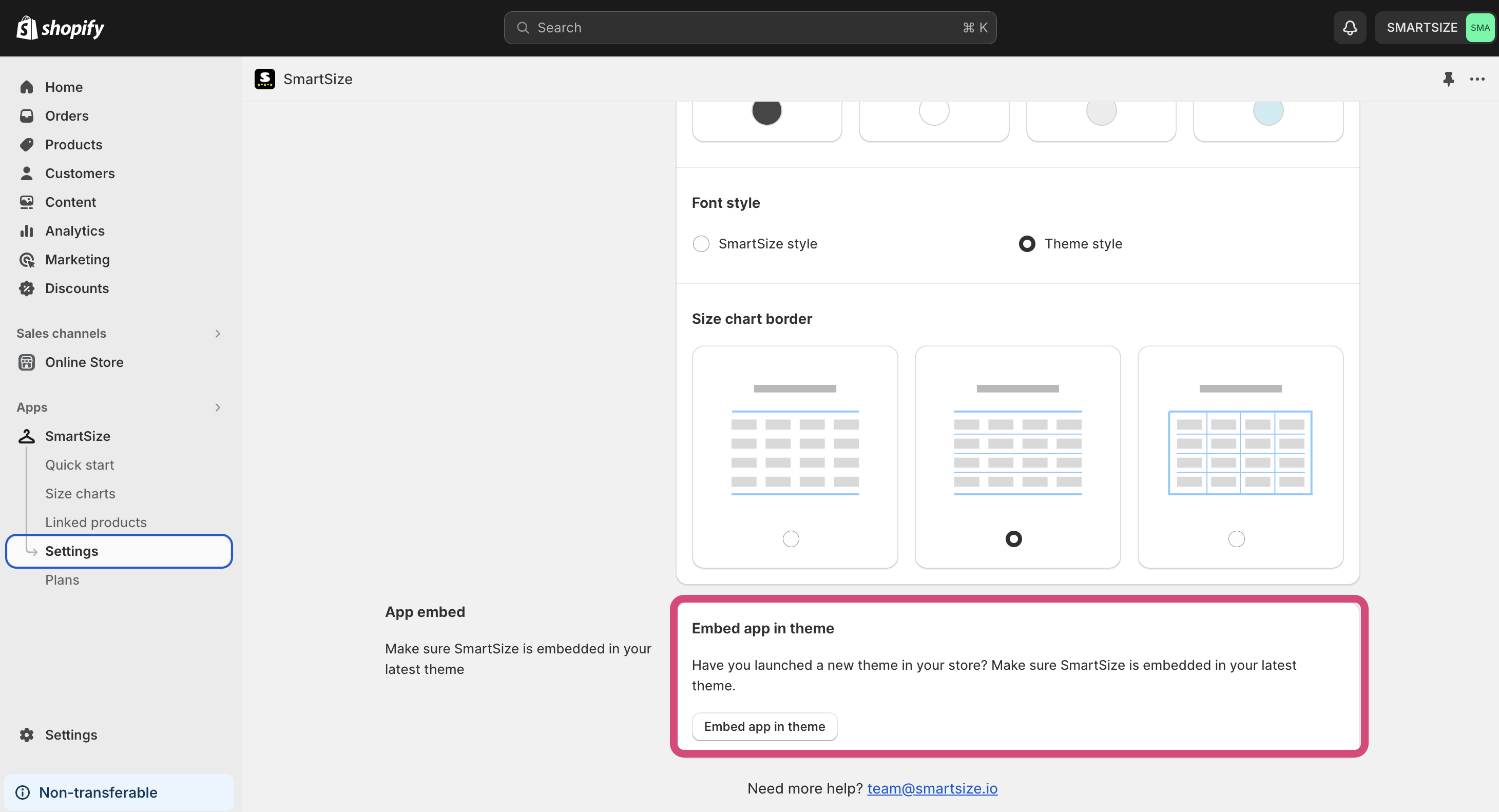This screenshot has width=1499, height=812.
Task: Open Quick start under SmartSize
Action: coord(80,465)
